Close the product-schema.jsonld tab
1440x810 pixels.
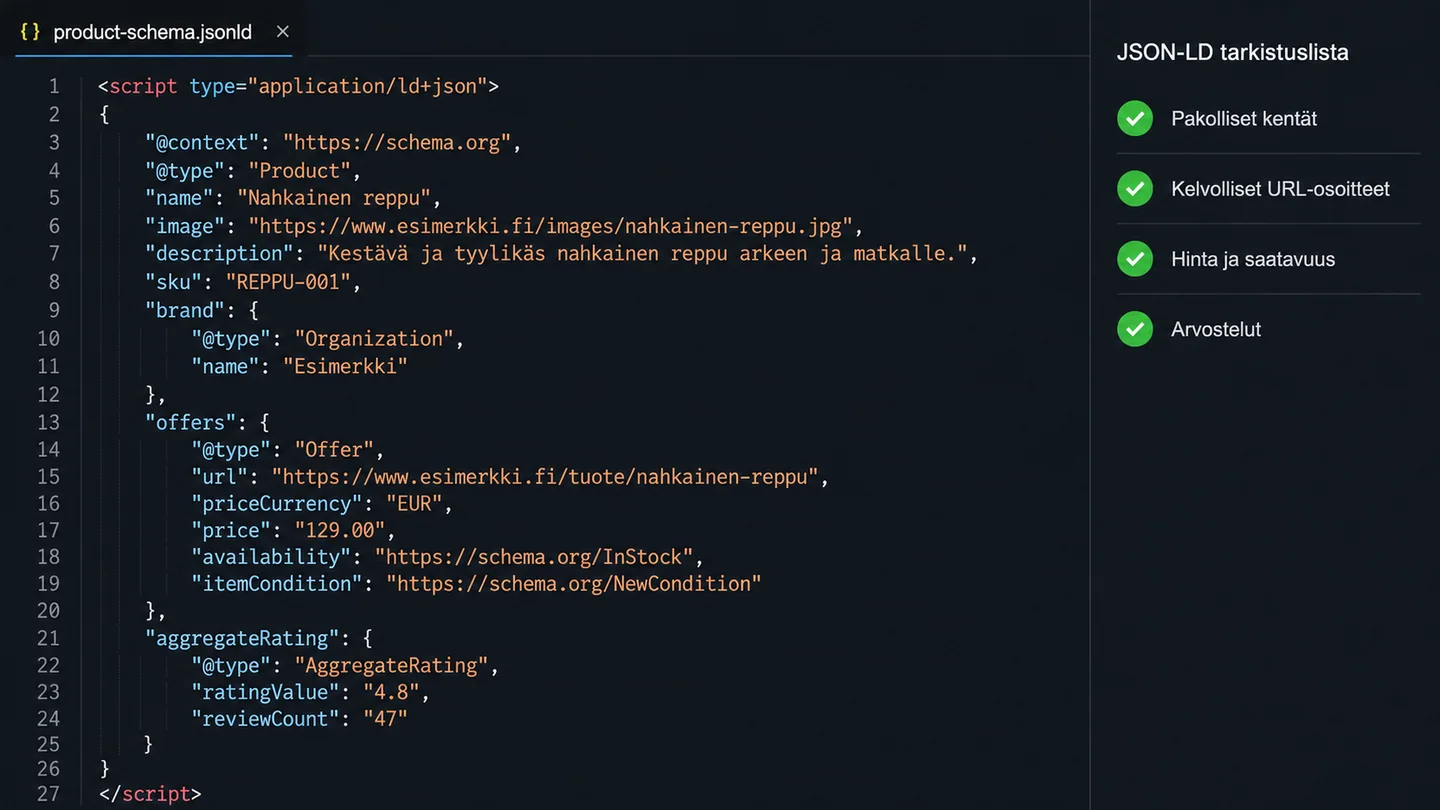(283, 32)
